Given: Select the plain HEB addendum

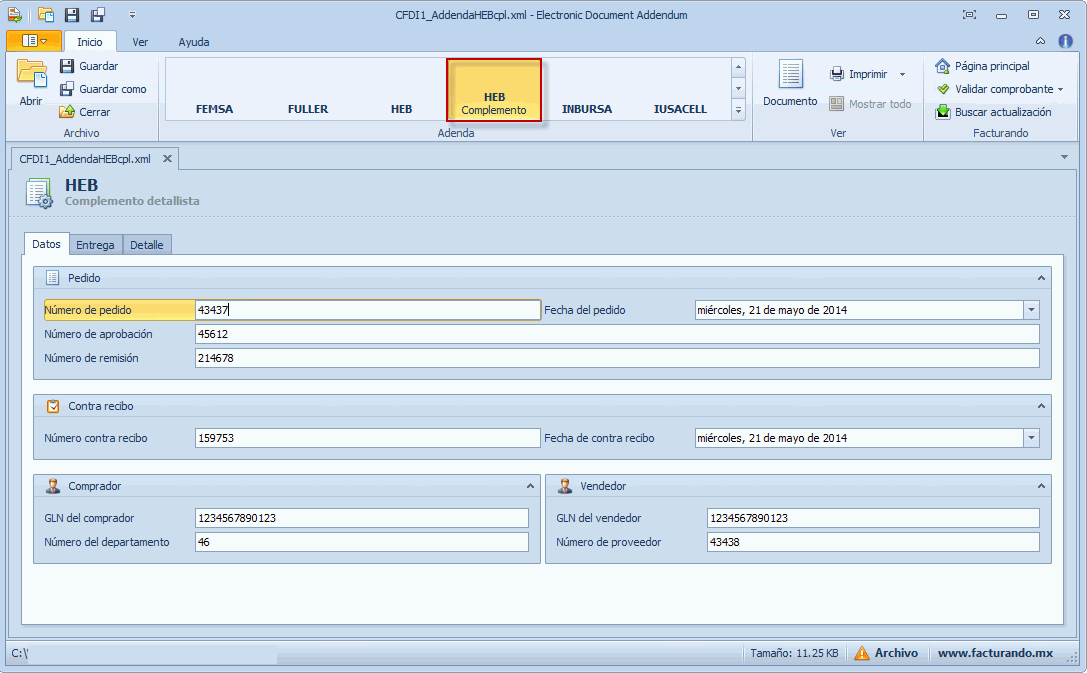Looking at the screenshot, I should click(401, 90).
